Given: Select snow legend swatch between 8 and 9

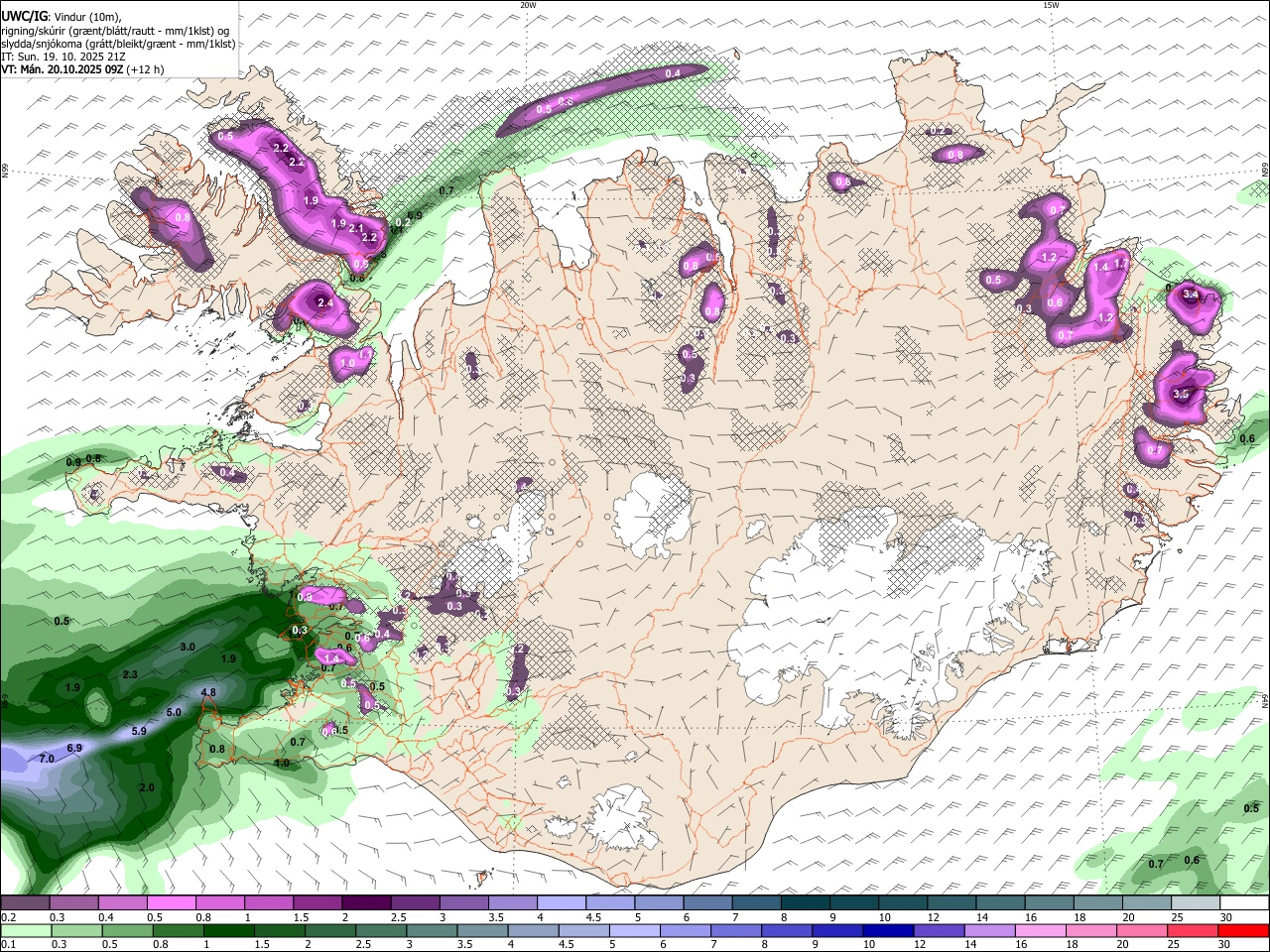Looking at the screenshot, I should tap(806, 902).
